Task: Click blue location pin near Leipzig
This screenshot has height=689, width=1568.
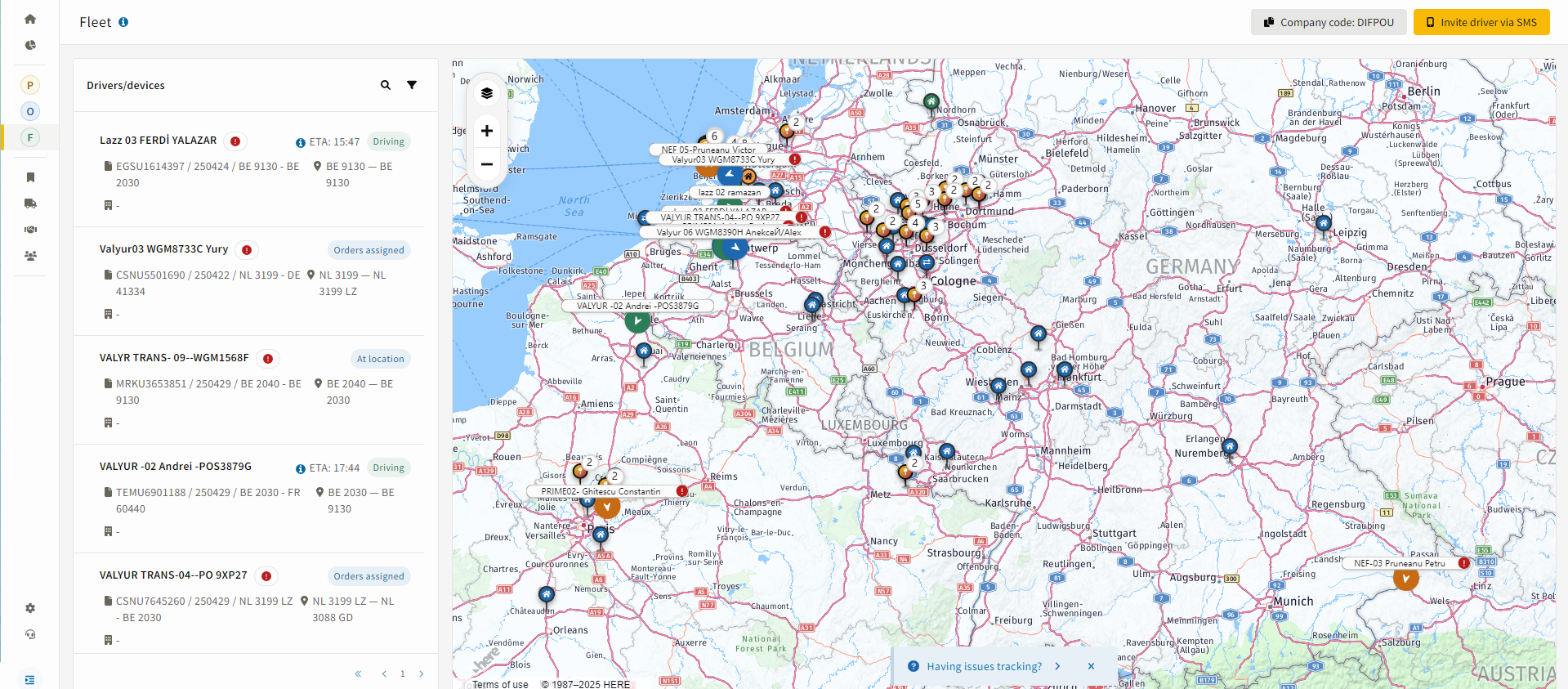Action: pos(1323,223)
